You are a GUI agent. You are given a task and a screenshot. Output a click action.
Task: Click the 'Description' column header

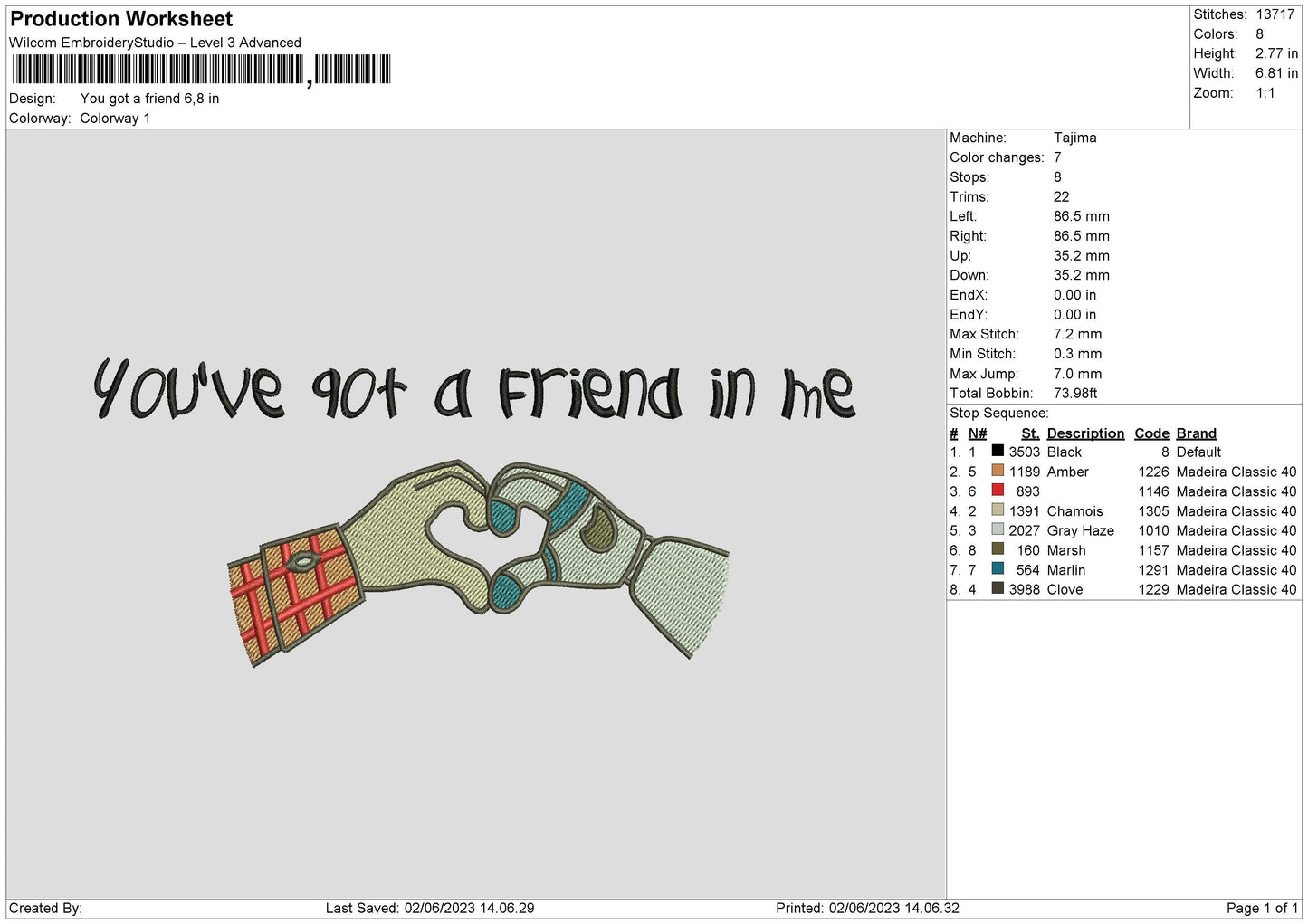(1085, 433)
